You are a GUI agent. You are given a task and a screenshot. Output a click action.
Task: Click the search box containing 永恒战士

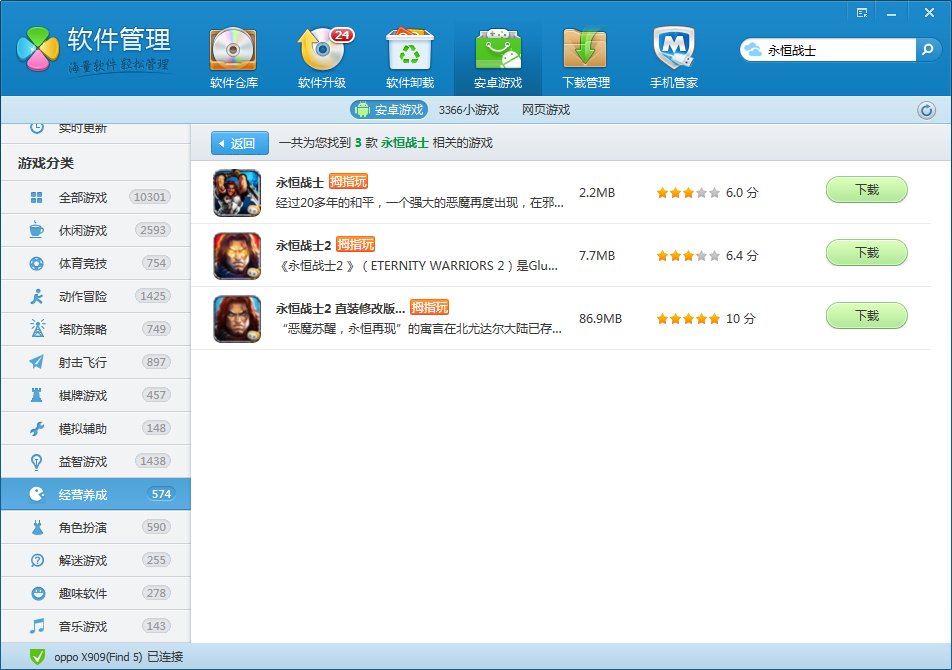[838, 49]
